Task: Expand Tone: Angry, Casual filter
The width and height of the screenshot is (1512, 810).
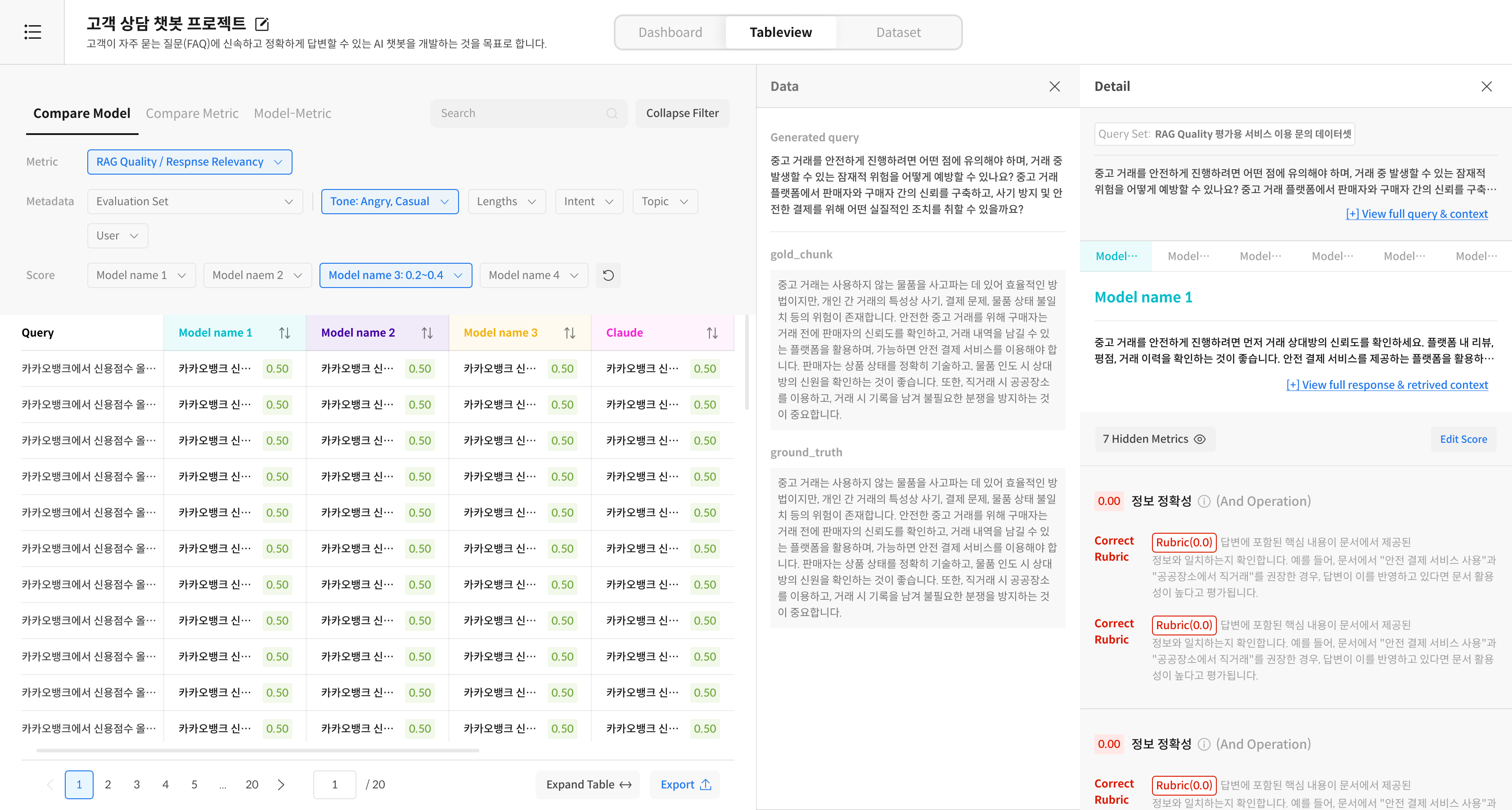Action: coord(389,201)
